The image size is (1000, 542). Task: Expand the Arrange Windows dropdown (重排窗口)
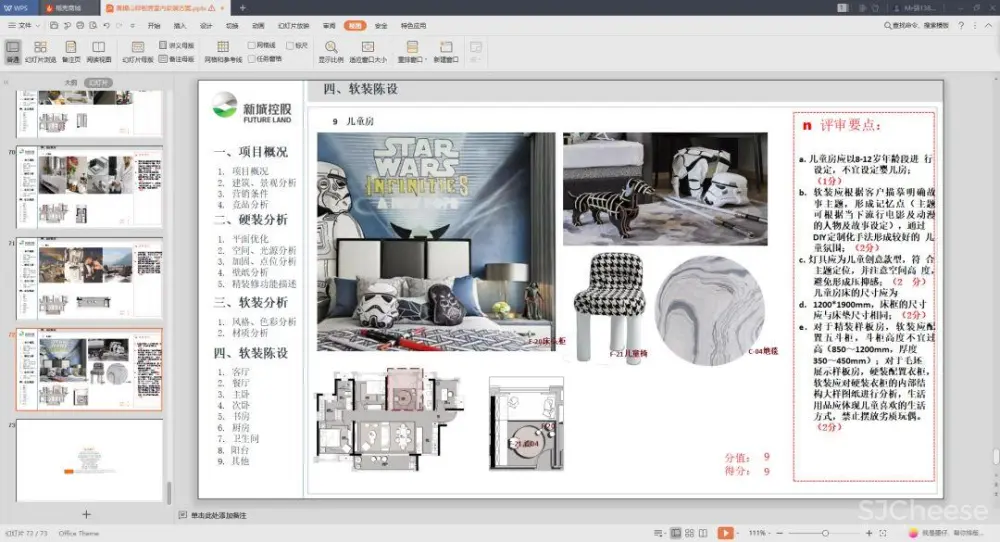[x=411, y=51]
